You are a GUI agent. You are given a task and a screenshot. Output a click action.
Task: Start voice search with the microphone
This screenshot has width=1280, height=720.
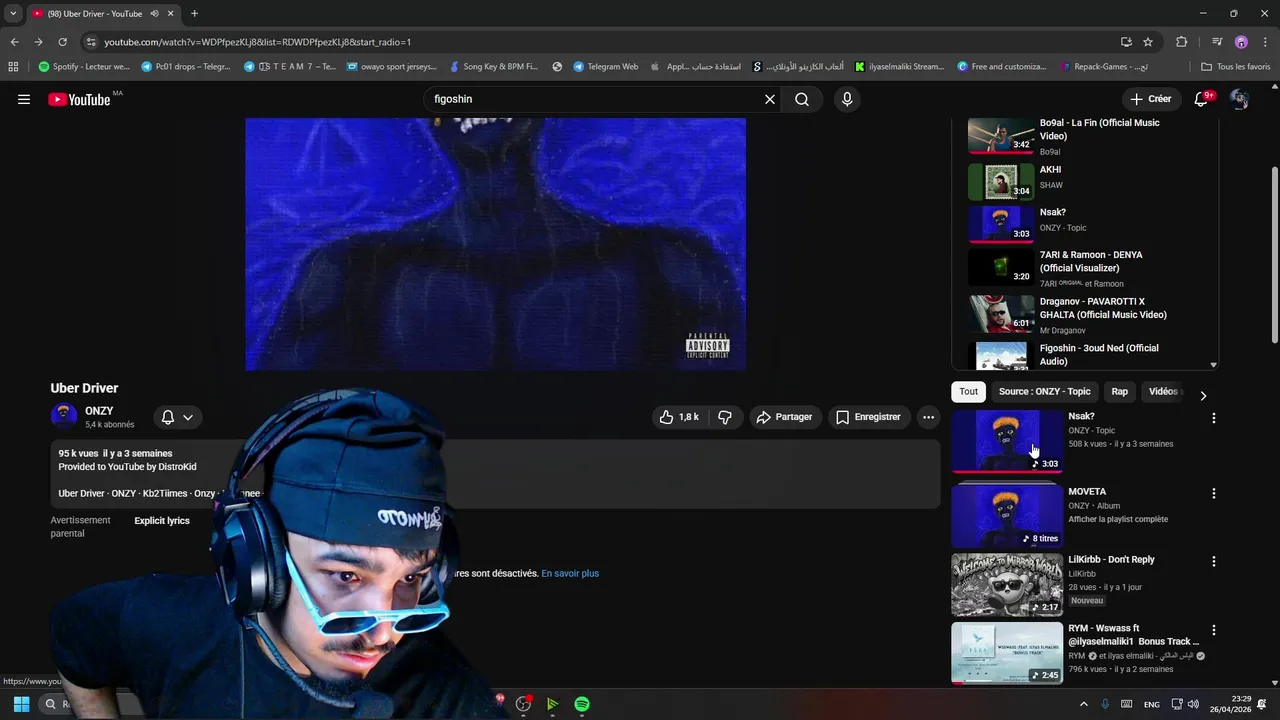(847, 99)
